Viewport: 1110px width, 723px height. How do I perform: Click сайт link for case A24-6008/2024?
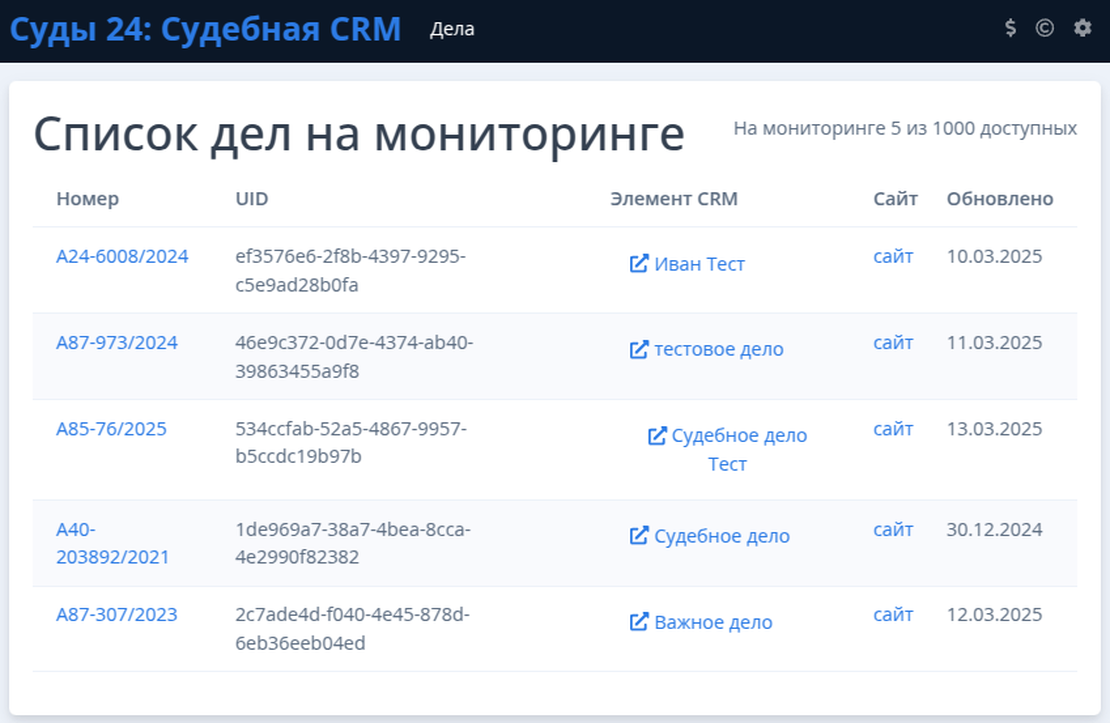[x=893, y=257]
